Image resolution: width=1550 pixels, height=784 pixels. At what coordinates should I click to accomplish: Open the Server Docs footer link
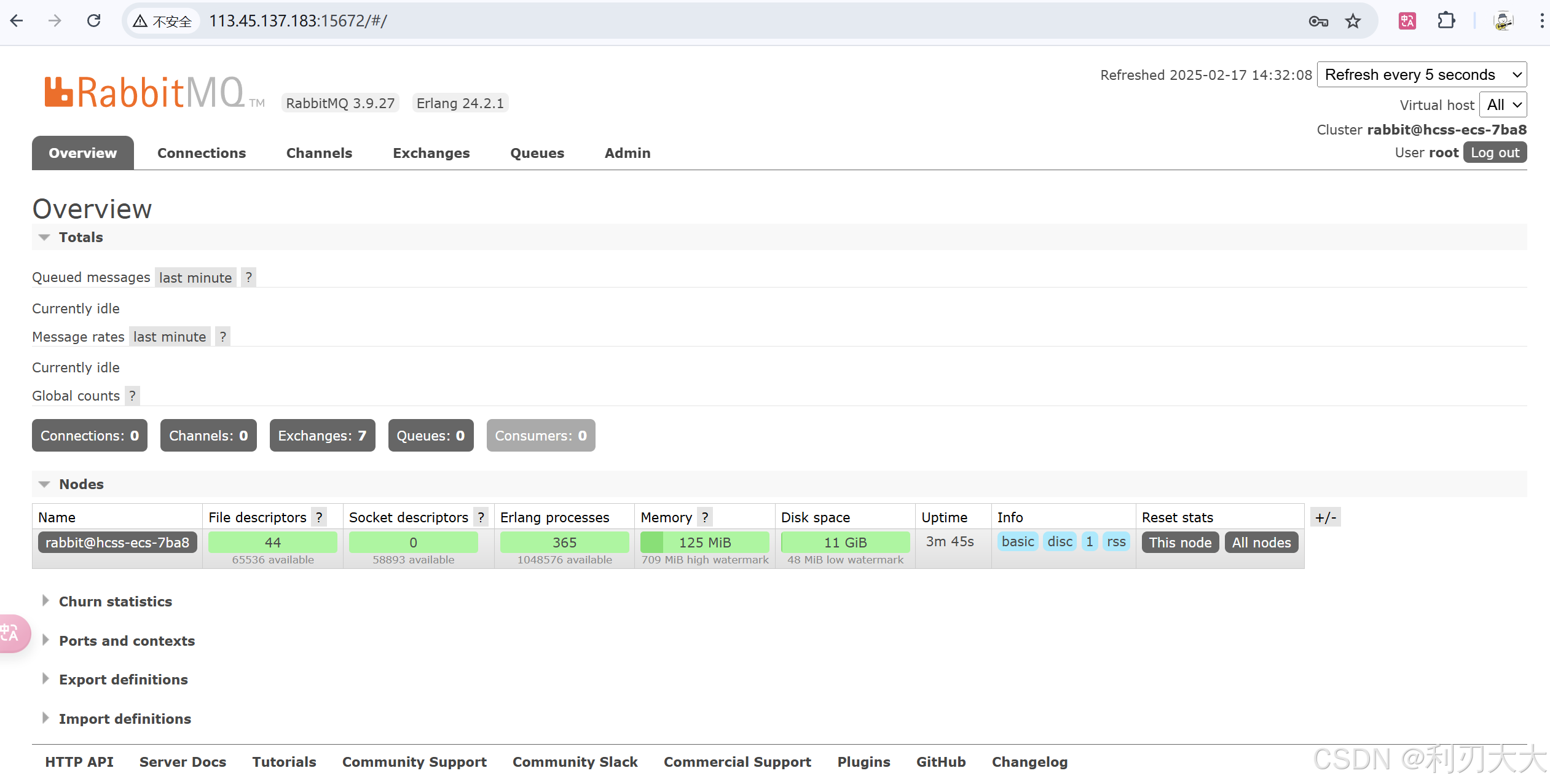click(x=183, y=762)
